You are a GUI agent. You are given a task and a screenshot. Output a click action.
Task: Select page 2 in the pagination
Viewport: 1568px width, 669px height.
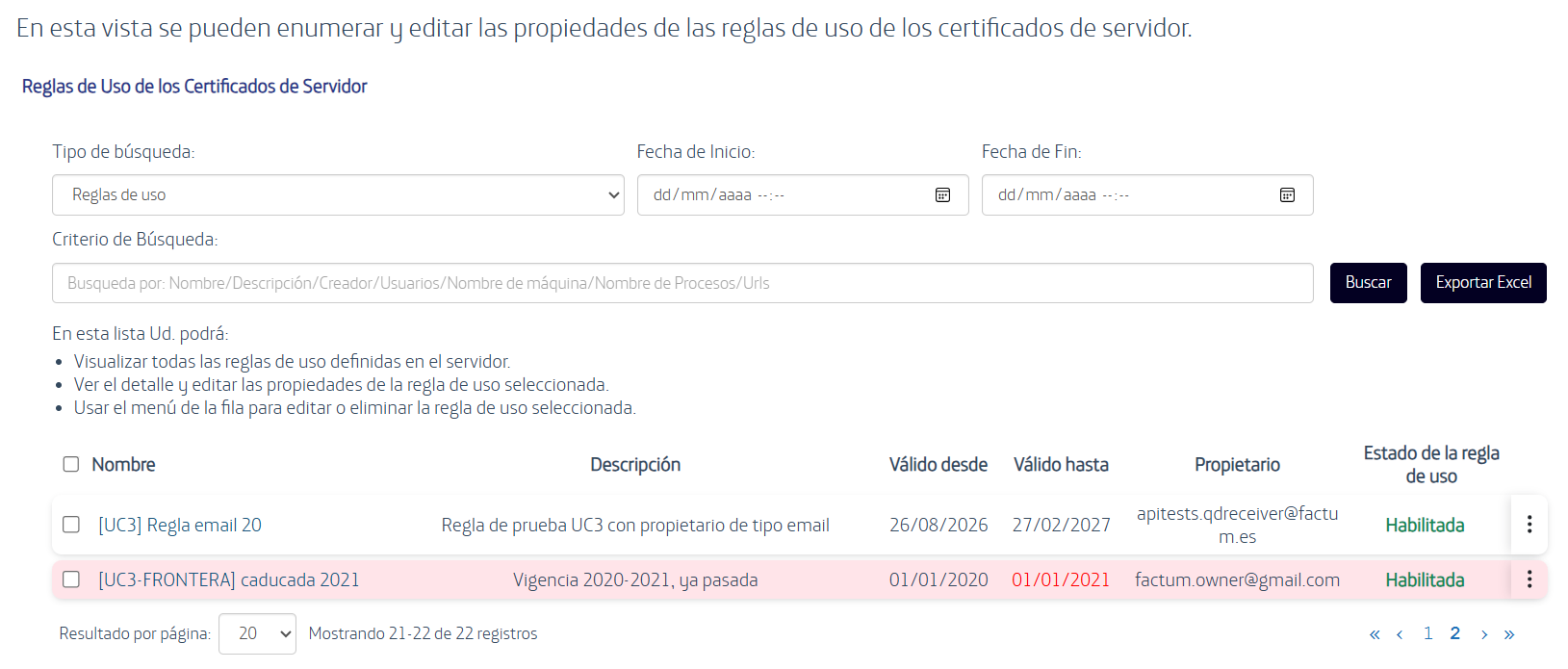click(1455, 633)
